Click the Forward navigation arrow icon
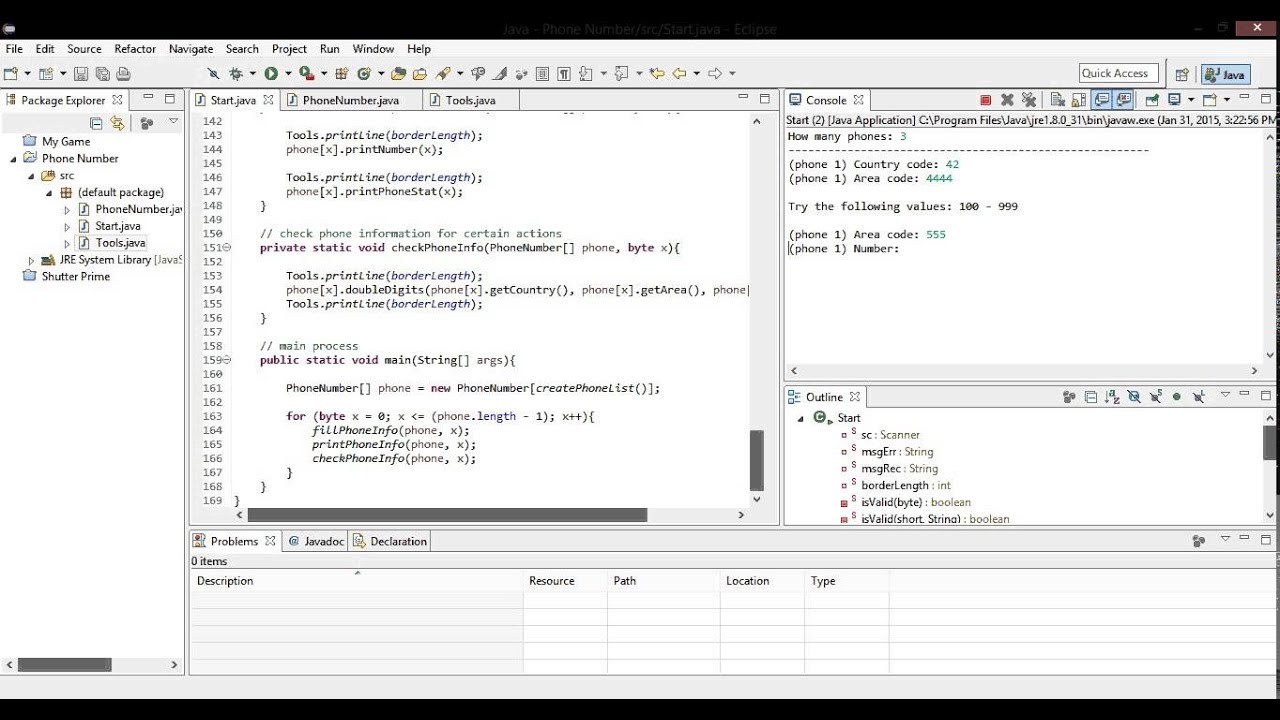1280x720 pixels. point(716,74)
